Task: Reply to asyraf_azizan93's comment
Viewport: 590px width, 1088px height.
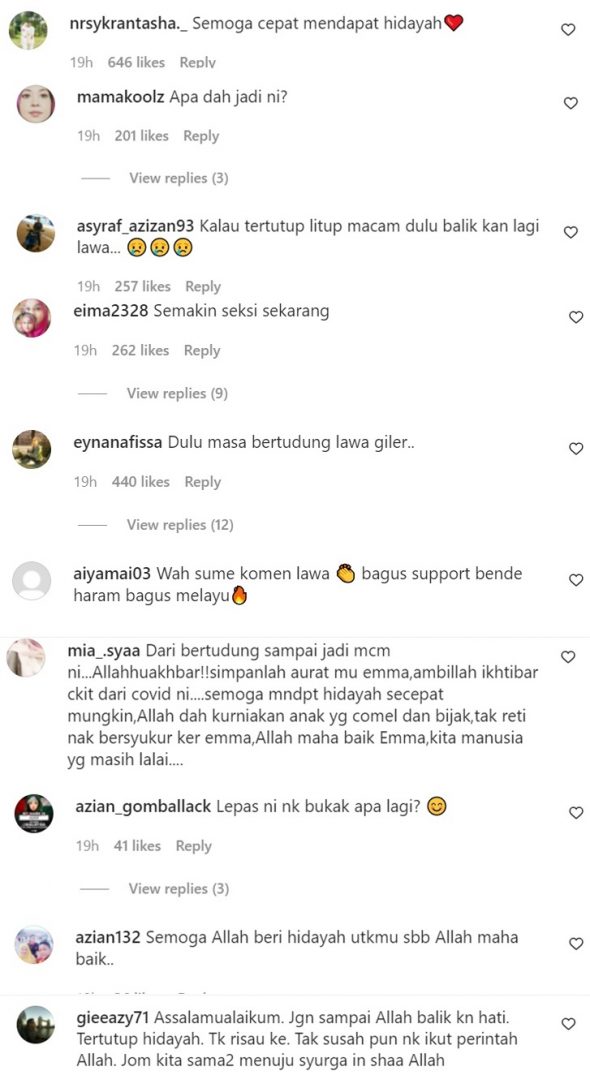Action: tap(203, 287)
